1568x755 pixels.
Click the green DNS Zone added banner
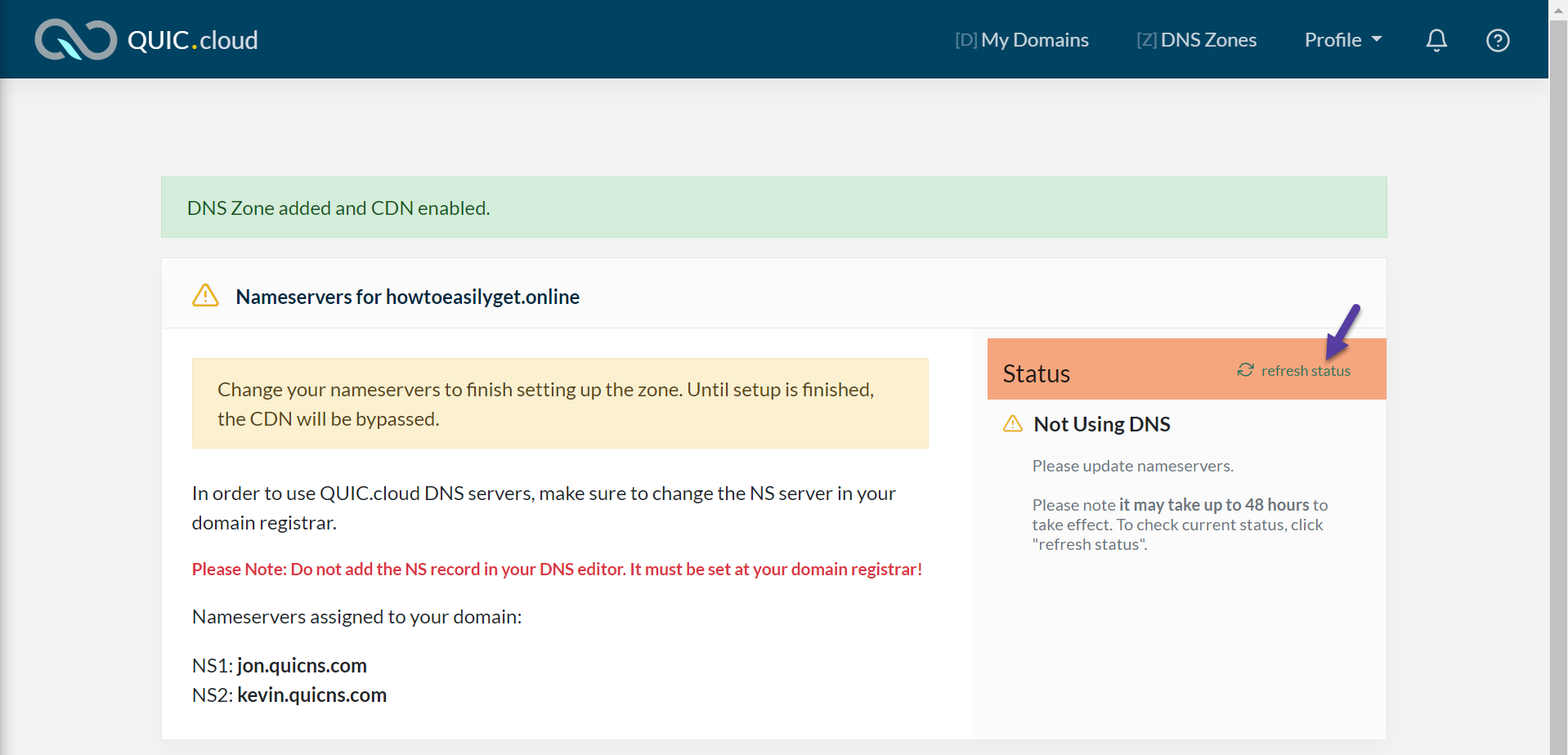click(773, 208)
